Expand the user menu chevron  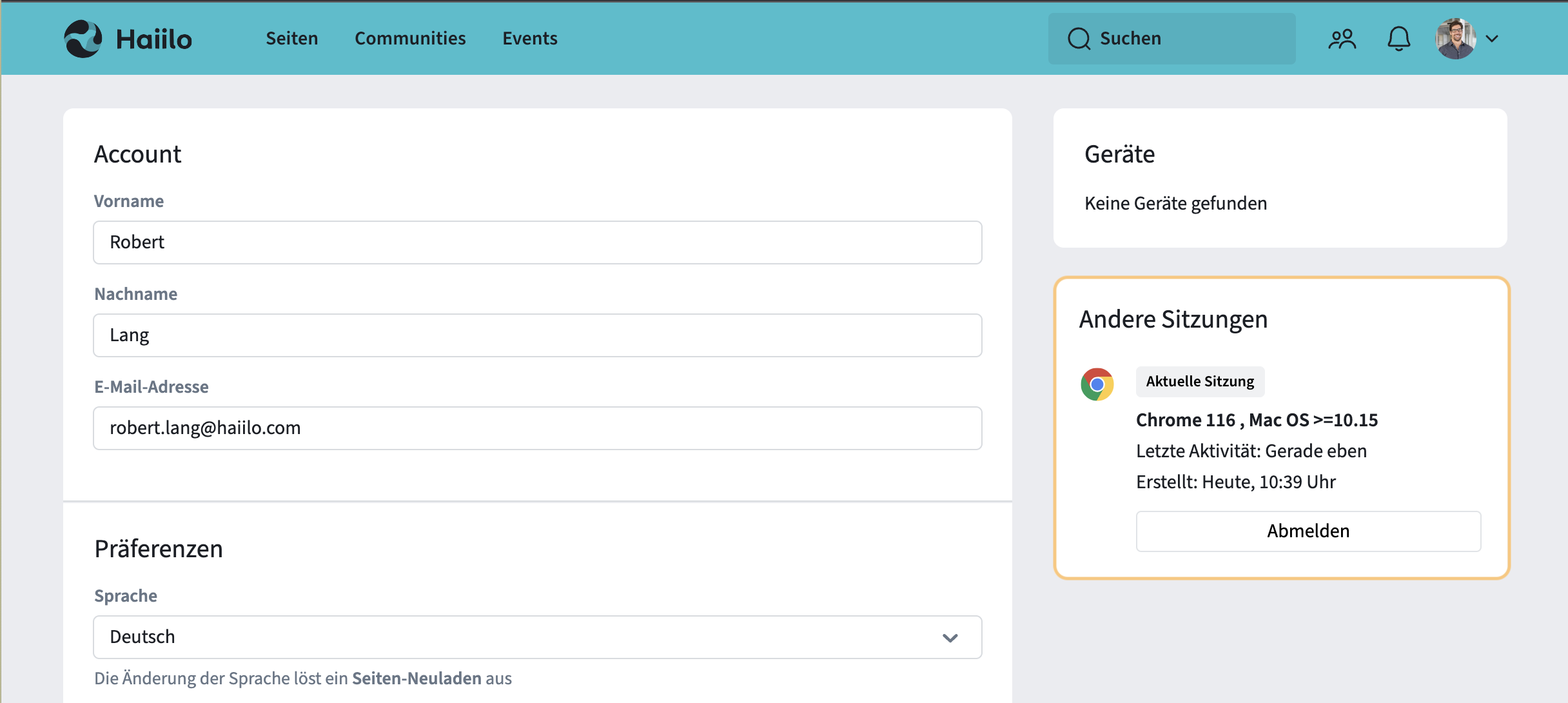[x=1492, y=39]
